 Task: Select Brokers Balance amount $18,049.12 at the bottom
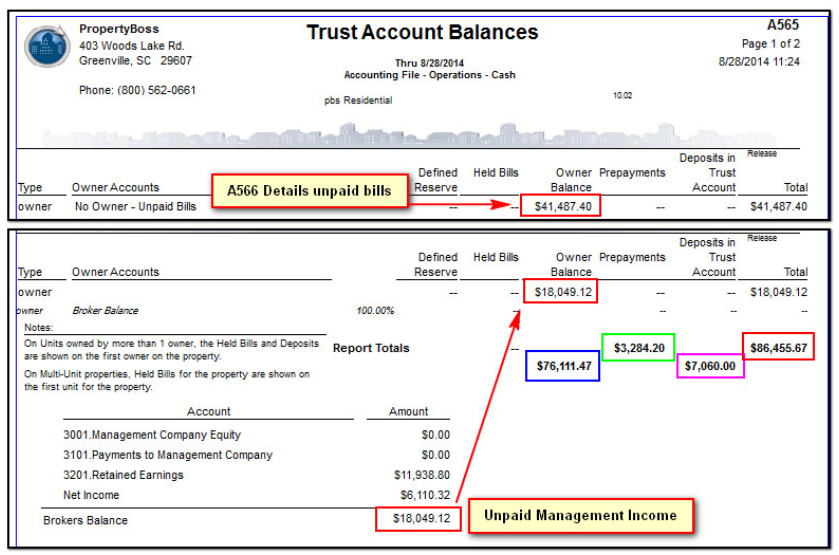pos(421,519)
